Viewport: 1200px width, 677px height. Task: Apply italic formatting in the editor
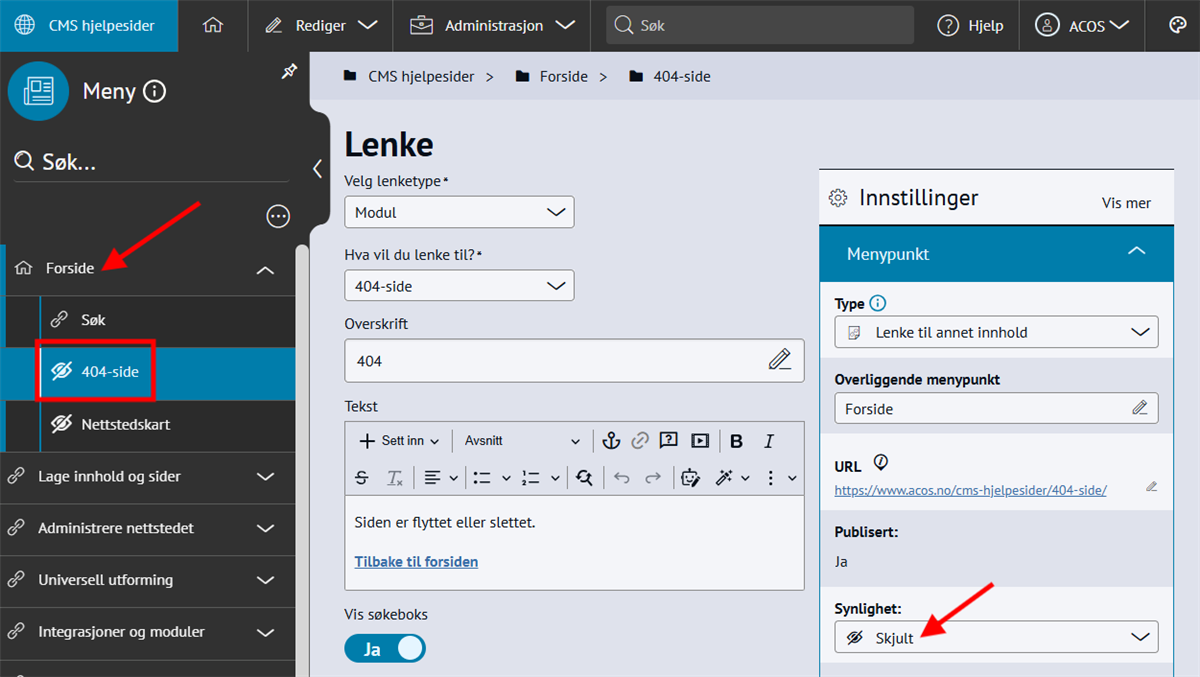pos(769,441)
